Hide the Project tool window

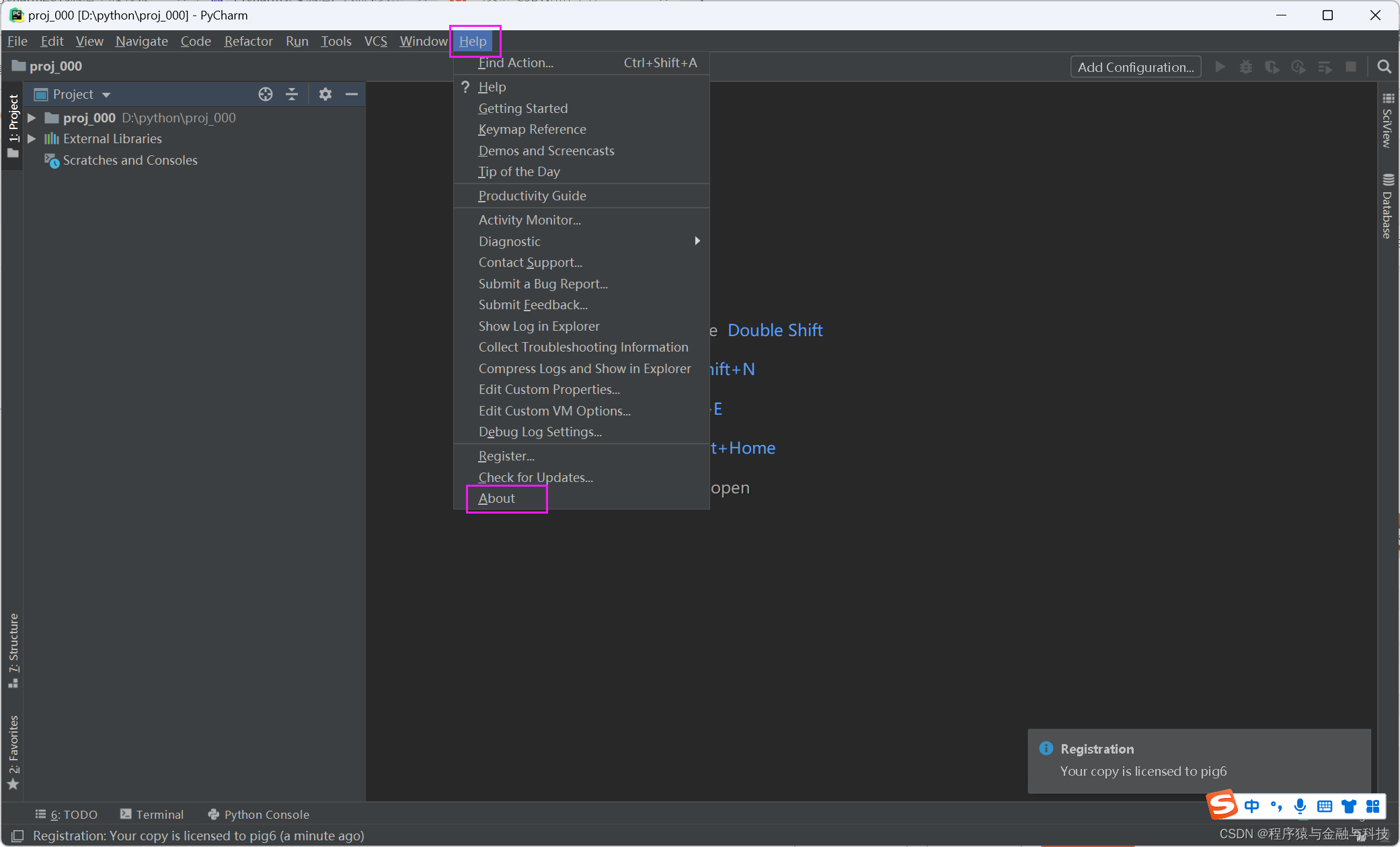tap(352, 94)
